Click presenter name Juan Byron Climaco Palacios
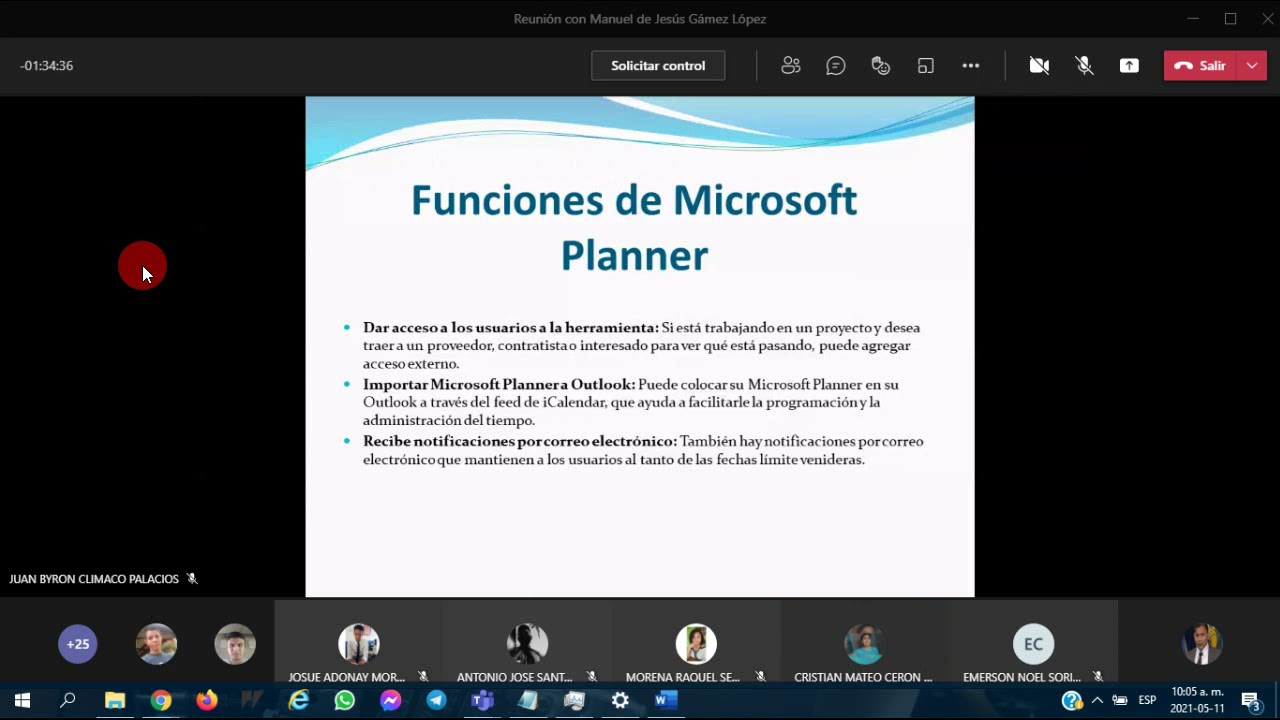1280x720 pixels. [94, 579]
